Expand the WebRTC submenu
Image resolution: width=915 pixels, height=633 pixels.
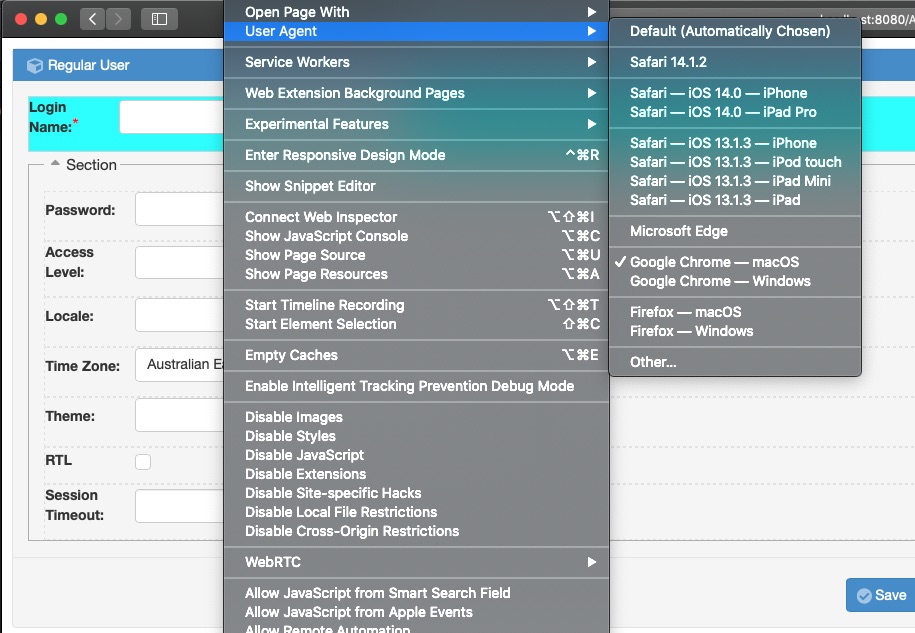(x=417, y=562)
